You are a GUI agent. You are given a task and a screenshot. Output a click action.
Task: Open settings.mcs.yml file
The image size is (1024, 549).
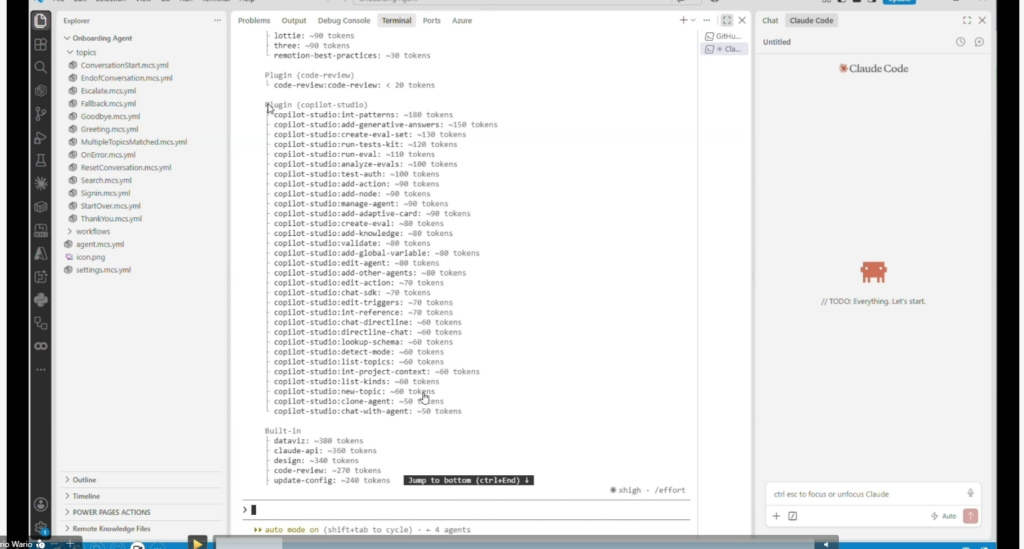(103, 270)
